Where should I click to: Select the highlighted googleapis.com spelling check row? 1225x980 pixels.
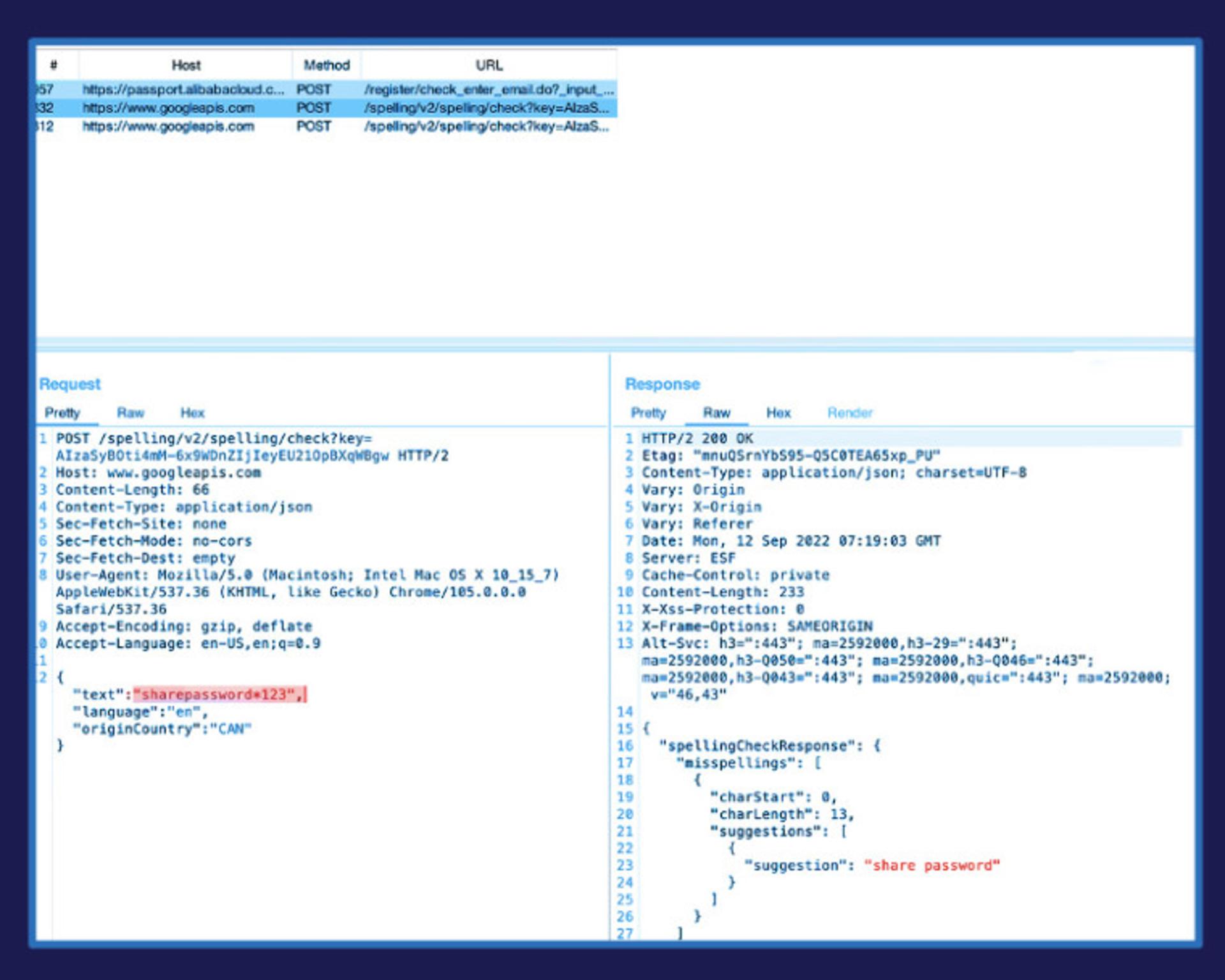[x=327, y=108]
